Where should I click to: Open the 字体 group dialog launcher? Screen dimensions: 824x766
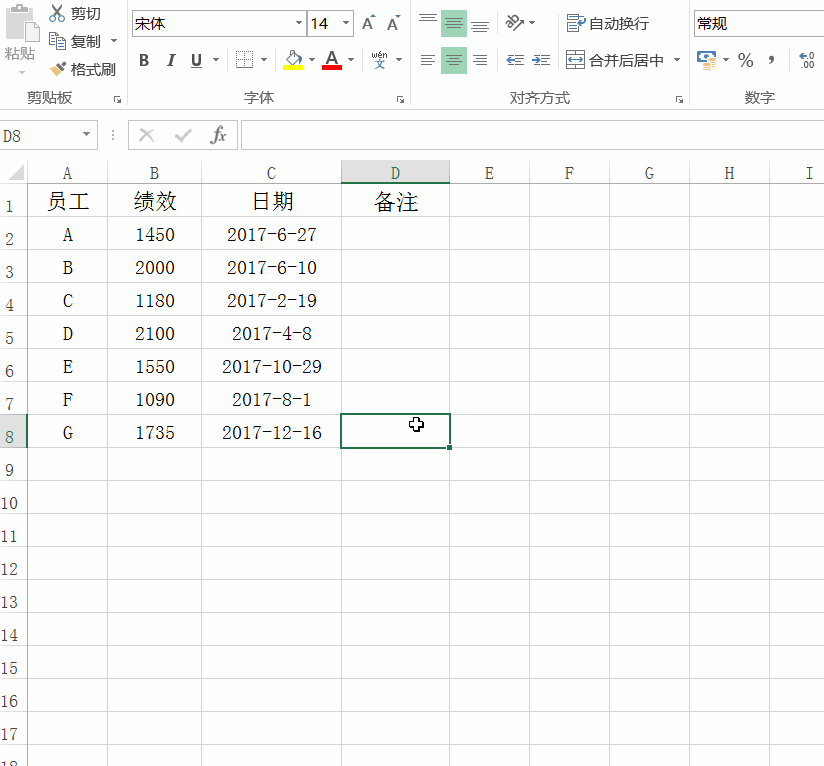coord(399,97)
